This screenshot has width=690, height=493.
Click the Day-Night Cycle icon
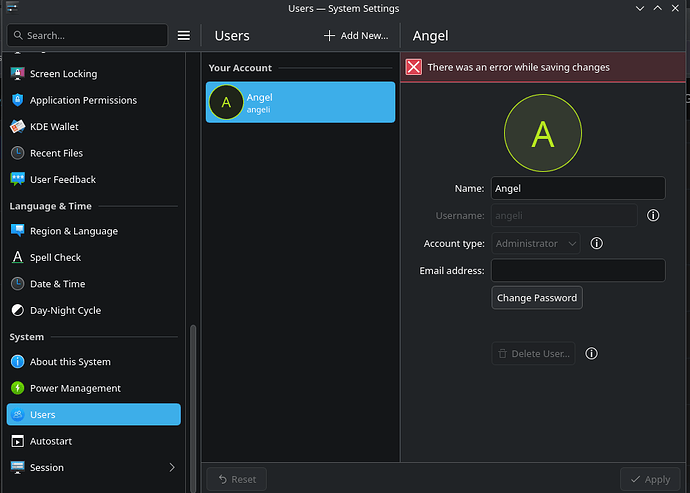17,310
